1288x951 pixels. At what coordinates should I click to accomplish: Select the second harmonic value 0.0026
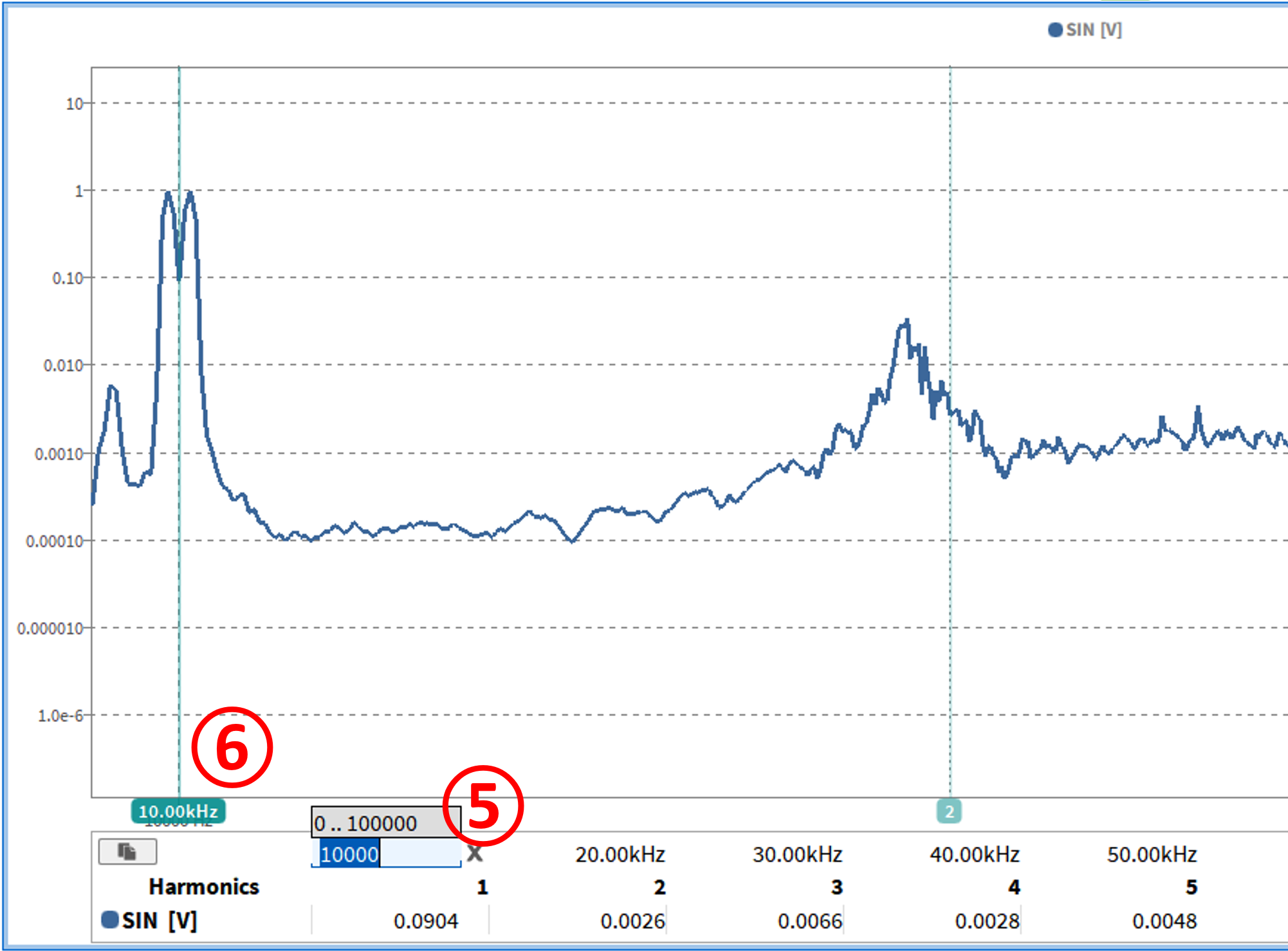pyautogui.click(x=632, y=921)
